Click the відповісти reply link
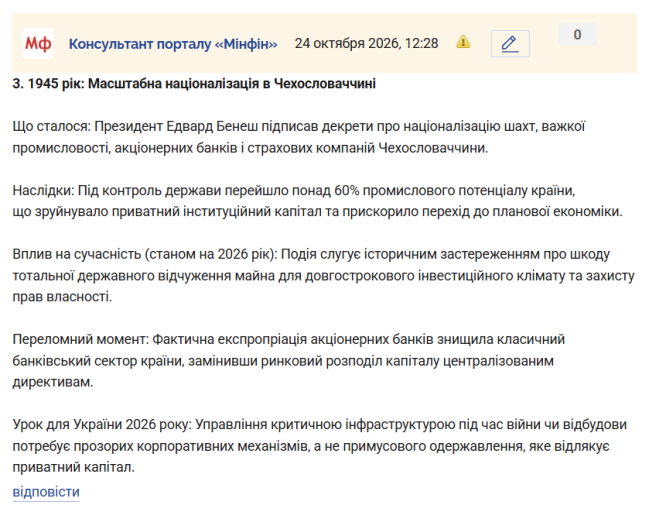The width and height of the screenshot is (649, 512). pos(46,492)
